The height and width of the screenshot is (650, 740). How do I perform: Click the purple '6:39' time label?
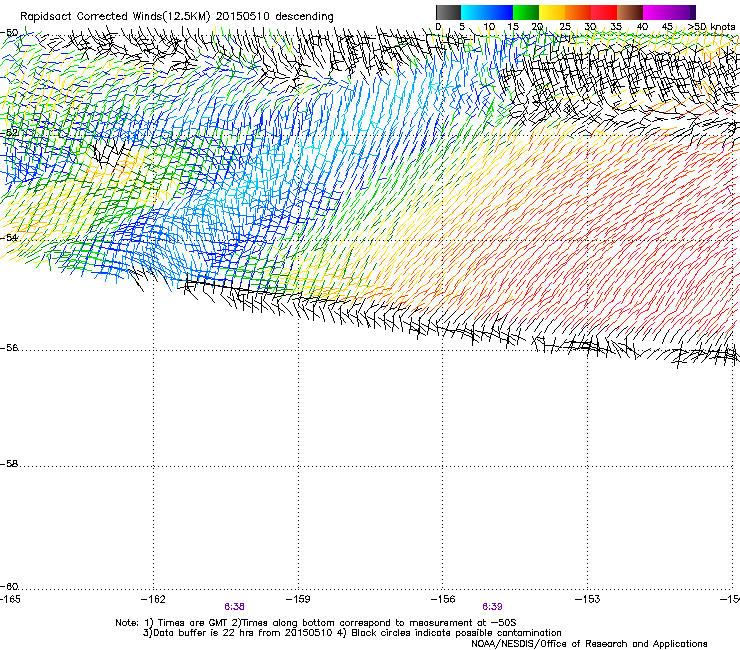[x=492, y=607]
